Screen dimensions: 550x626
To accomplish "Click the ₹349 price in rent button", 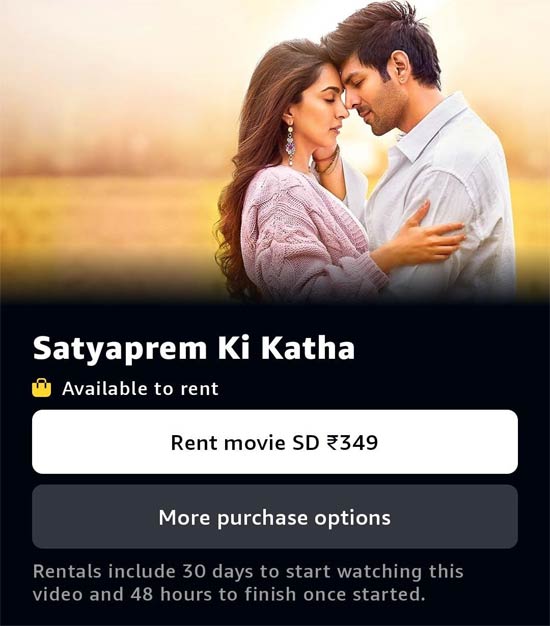I will pos(352,442).
